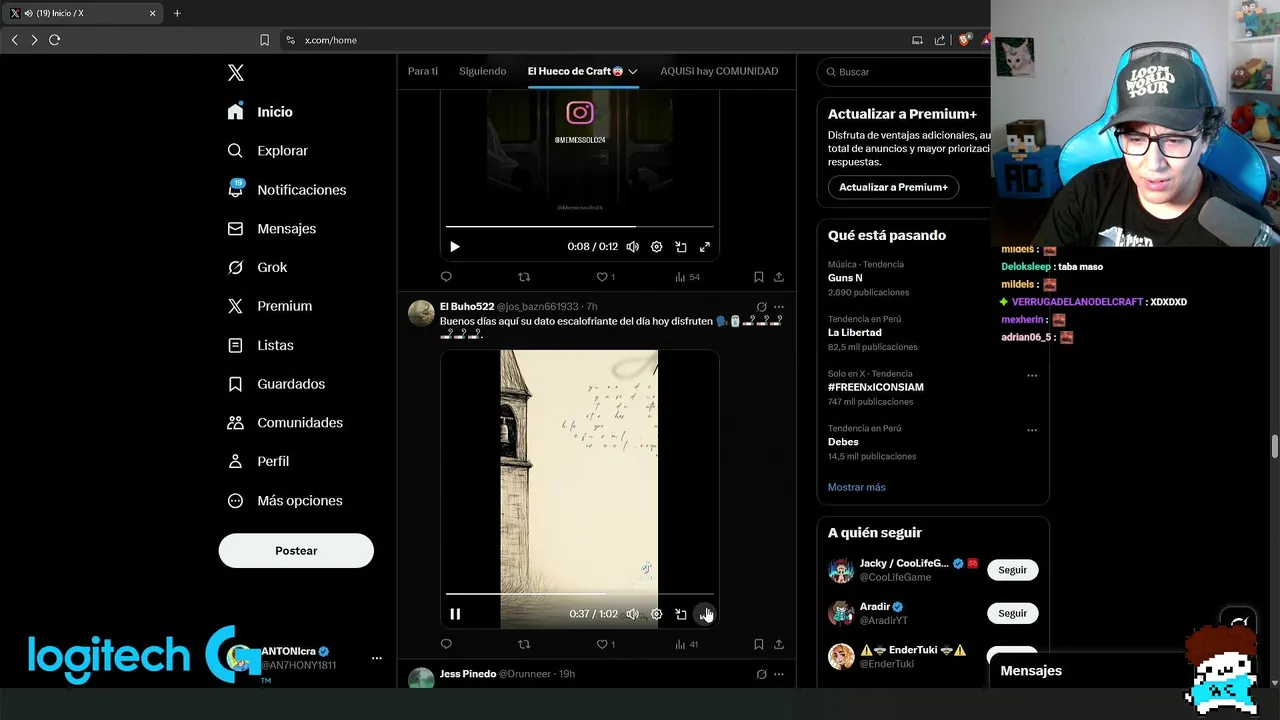The height and width of the screenshot is (720, 1280).
Task: Click Grok icon on El Buho522 post
Action: [761, 307]
